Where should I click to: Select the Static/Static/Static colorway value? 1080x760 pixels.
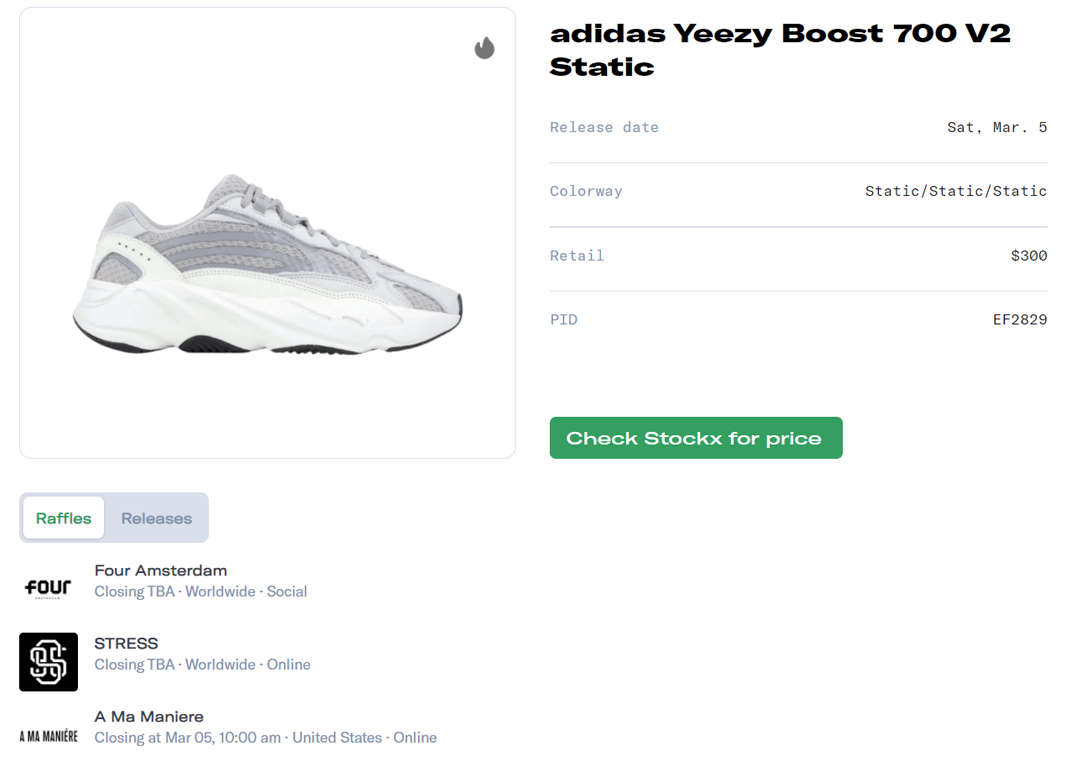pos(955,191)
